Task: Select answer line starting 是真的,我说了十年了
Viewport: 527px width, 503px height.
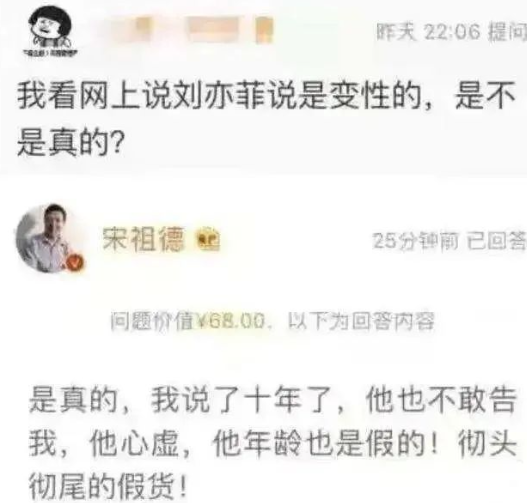Action: pyautogui.click(x=273, y=400)
